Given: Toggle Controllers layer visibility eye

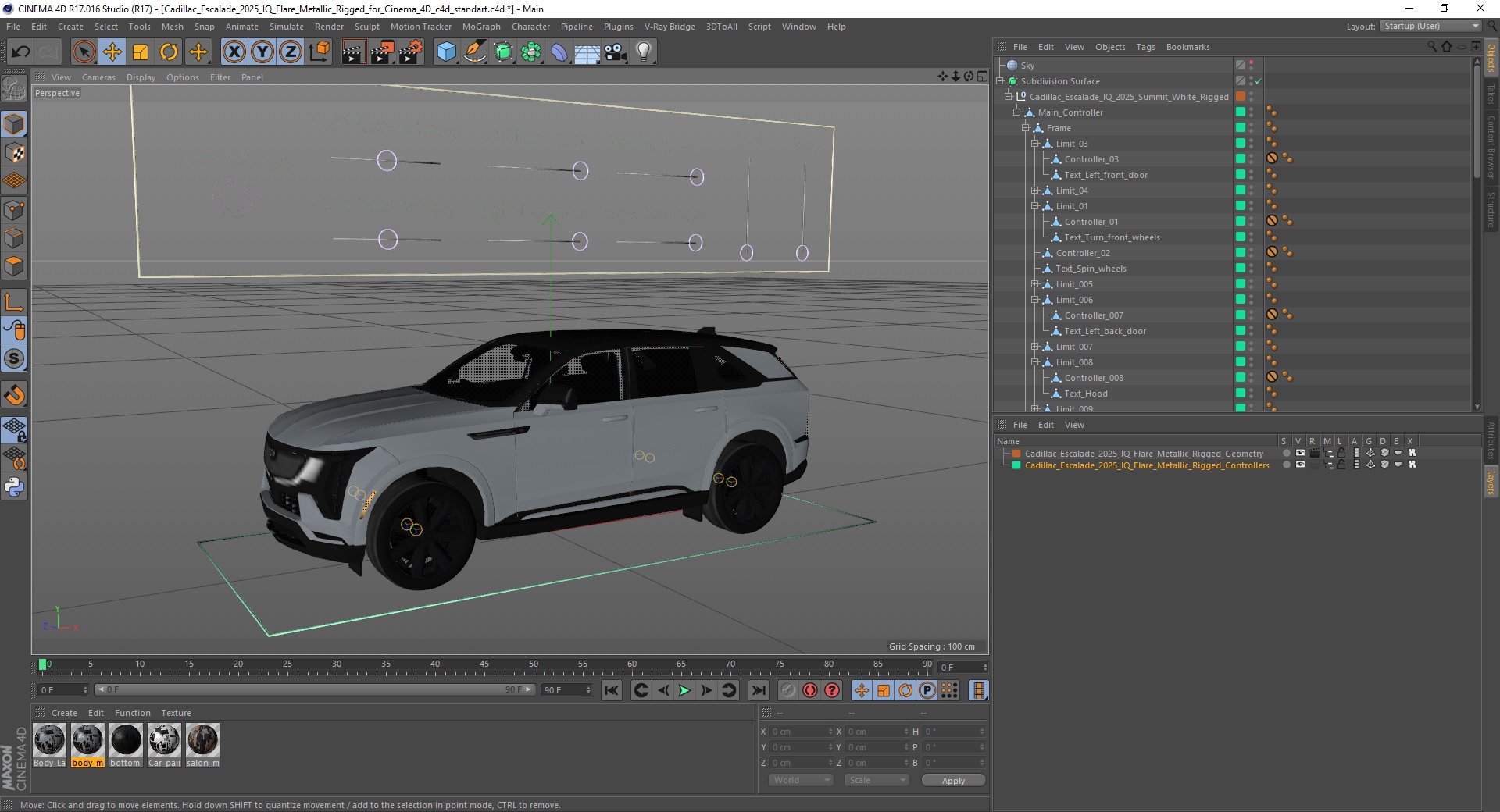Looking at the screenshot, I should click(1300, 465).
